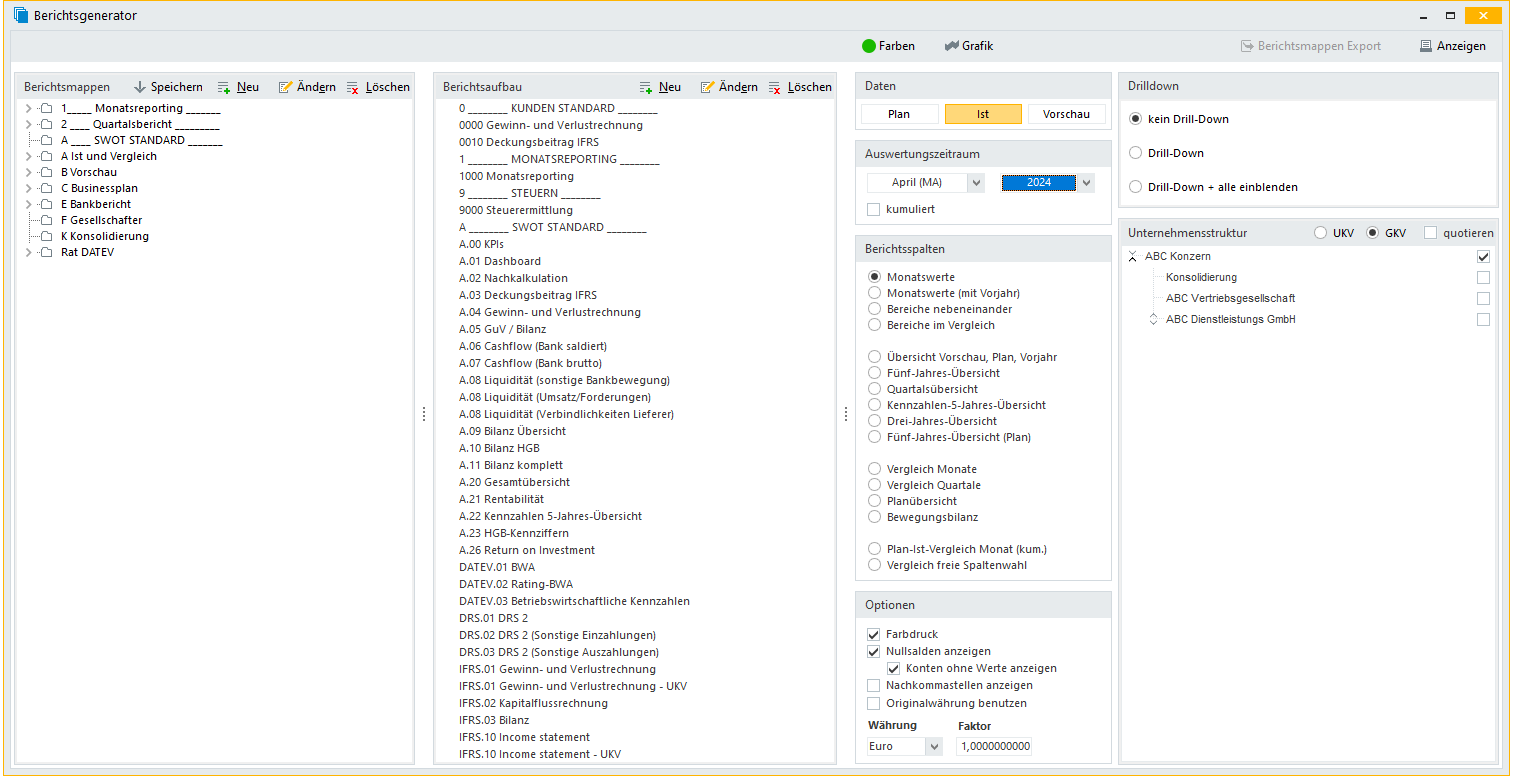Delete Berichtsaufbau entry with Löschen icon

coord(775,87)
